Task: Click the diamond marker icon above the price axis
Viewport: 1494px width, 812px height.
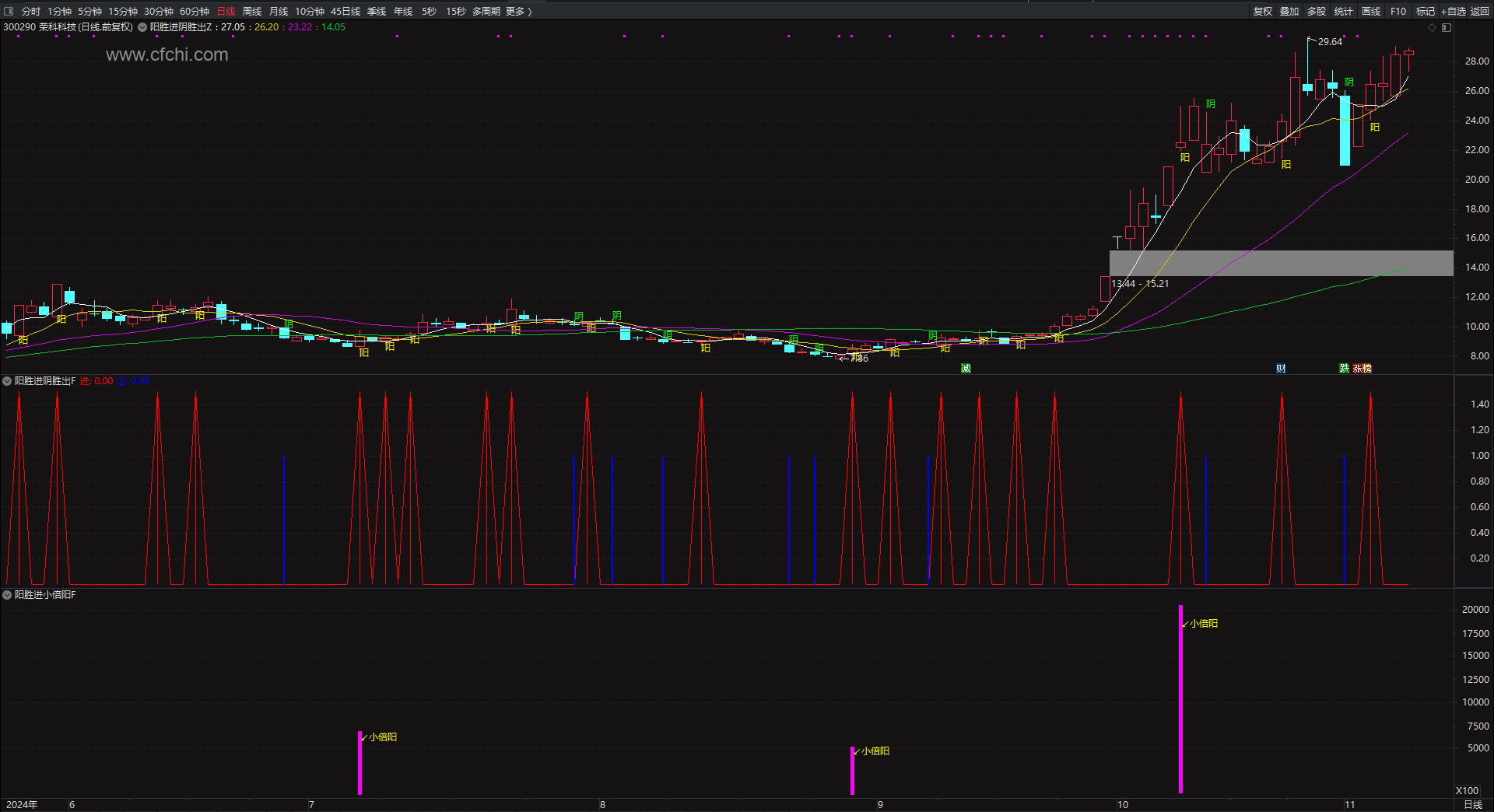Action: (1432, 27)
